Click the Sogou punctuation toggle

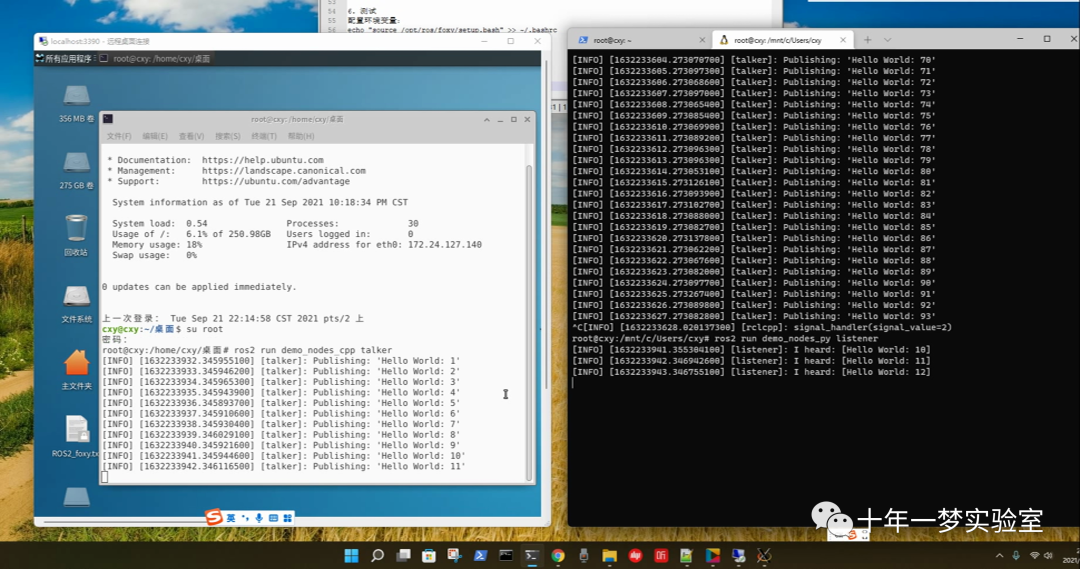coord(245,518)
